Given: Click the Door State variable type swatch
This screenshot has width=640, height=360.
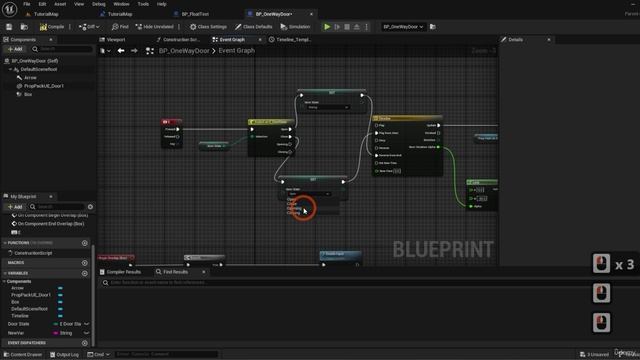Looking at the screenshot, I should (56, 324).
